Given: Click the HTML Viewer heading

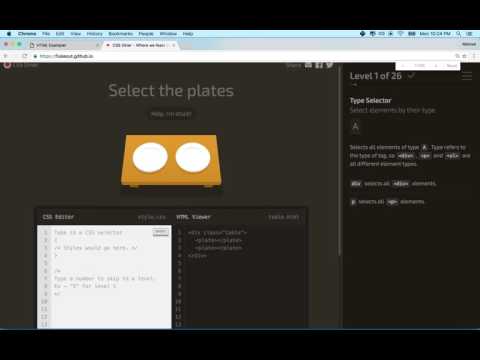Looking at the screenshot, I should [193, 217].
